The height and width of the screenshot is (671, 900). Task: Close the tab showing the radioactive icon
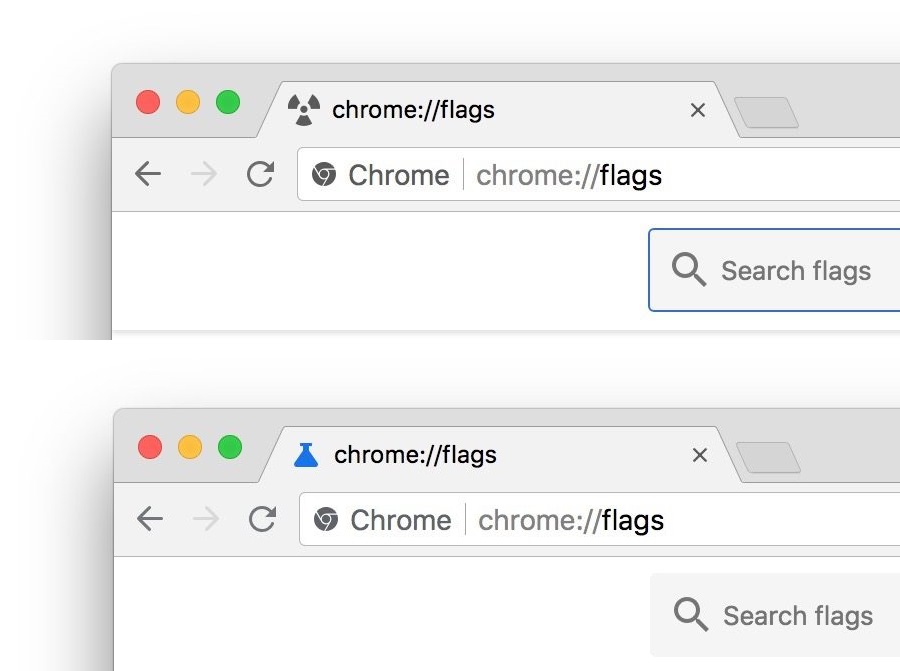tap(698, 110)
